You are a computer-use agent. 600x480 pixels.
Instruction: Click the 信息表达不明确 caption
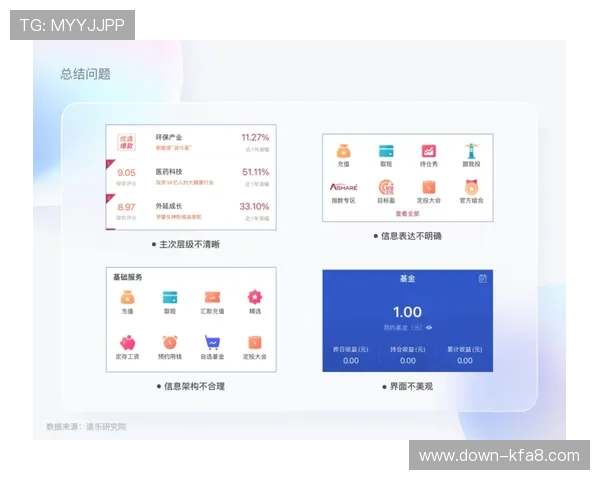tap(408, 236)
